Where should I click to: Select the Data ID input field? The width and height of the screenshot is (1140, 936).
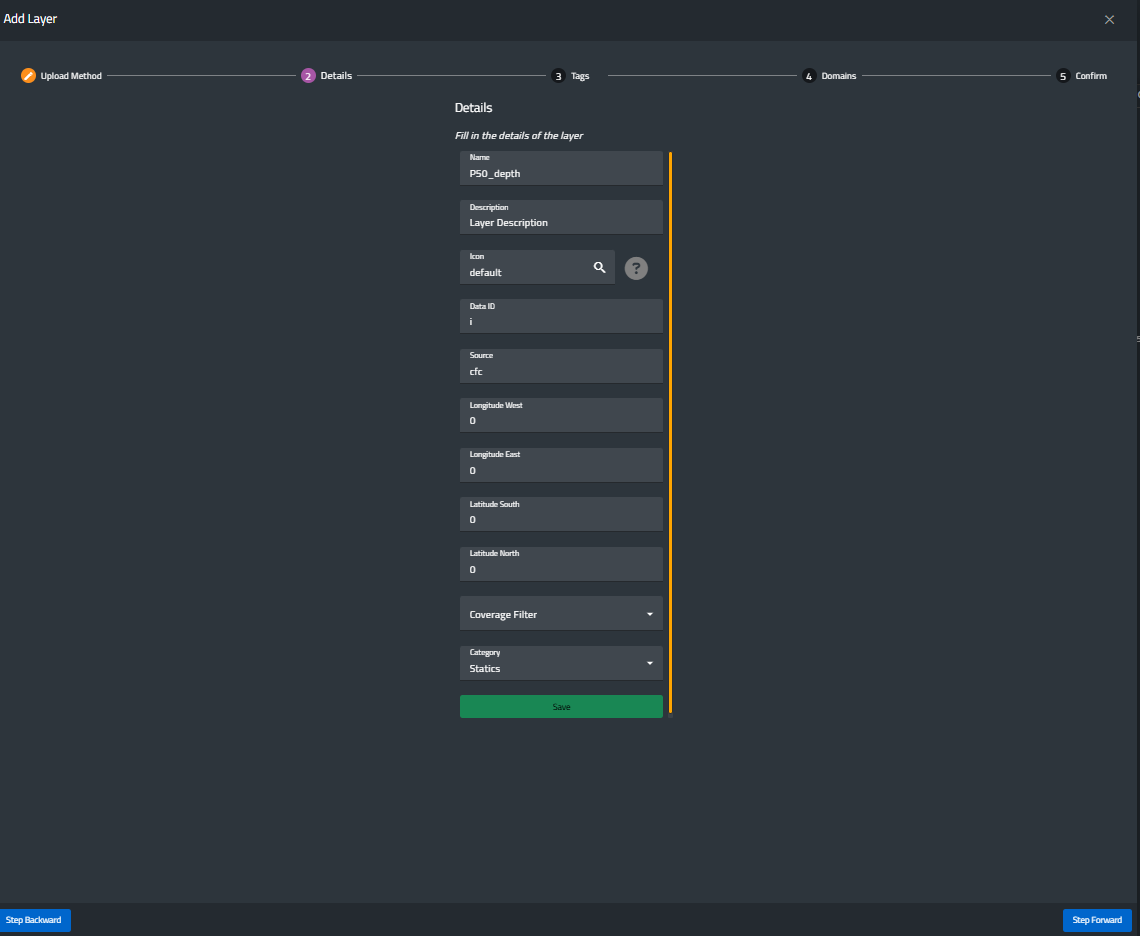[561, 321]
